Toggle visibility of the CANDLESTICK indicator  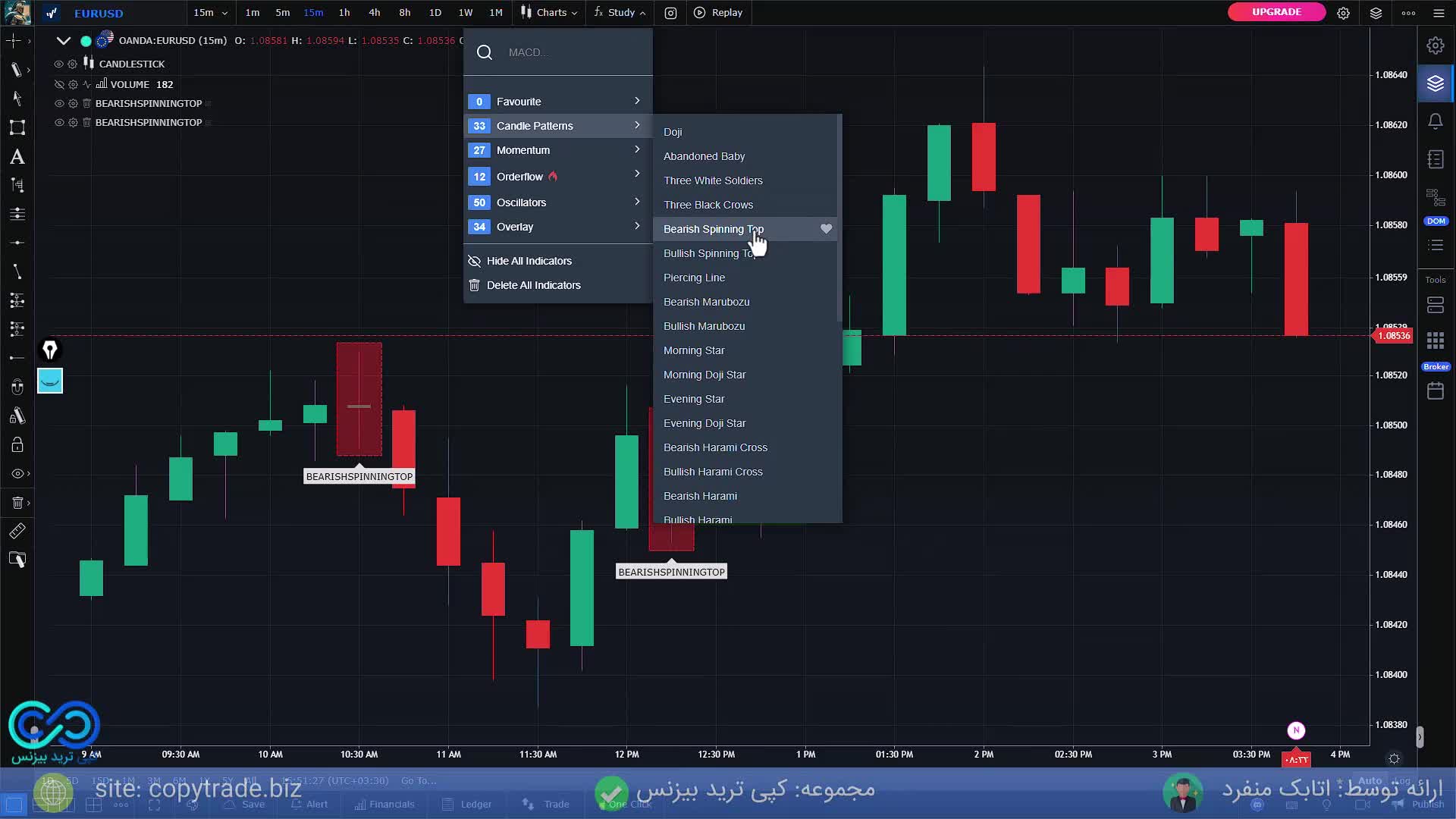[58, 64]
